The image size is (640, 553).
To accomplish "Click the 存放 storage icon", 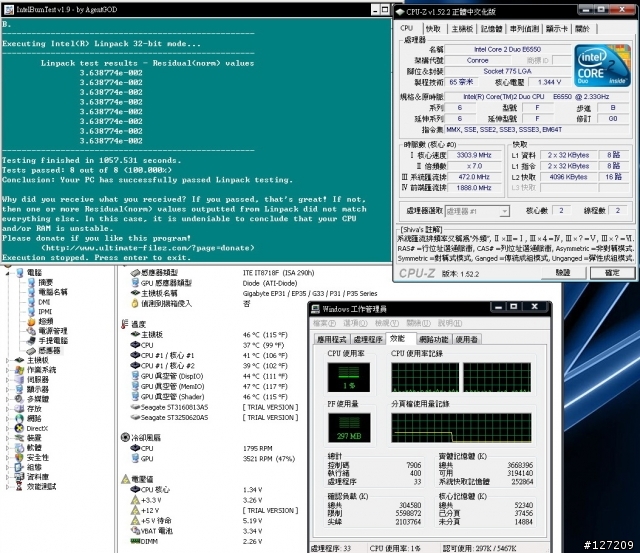I will (x=19, y=409).
